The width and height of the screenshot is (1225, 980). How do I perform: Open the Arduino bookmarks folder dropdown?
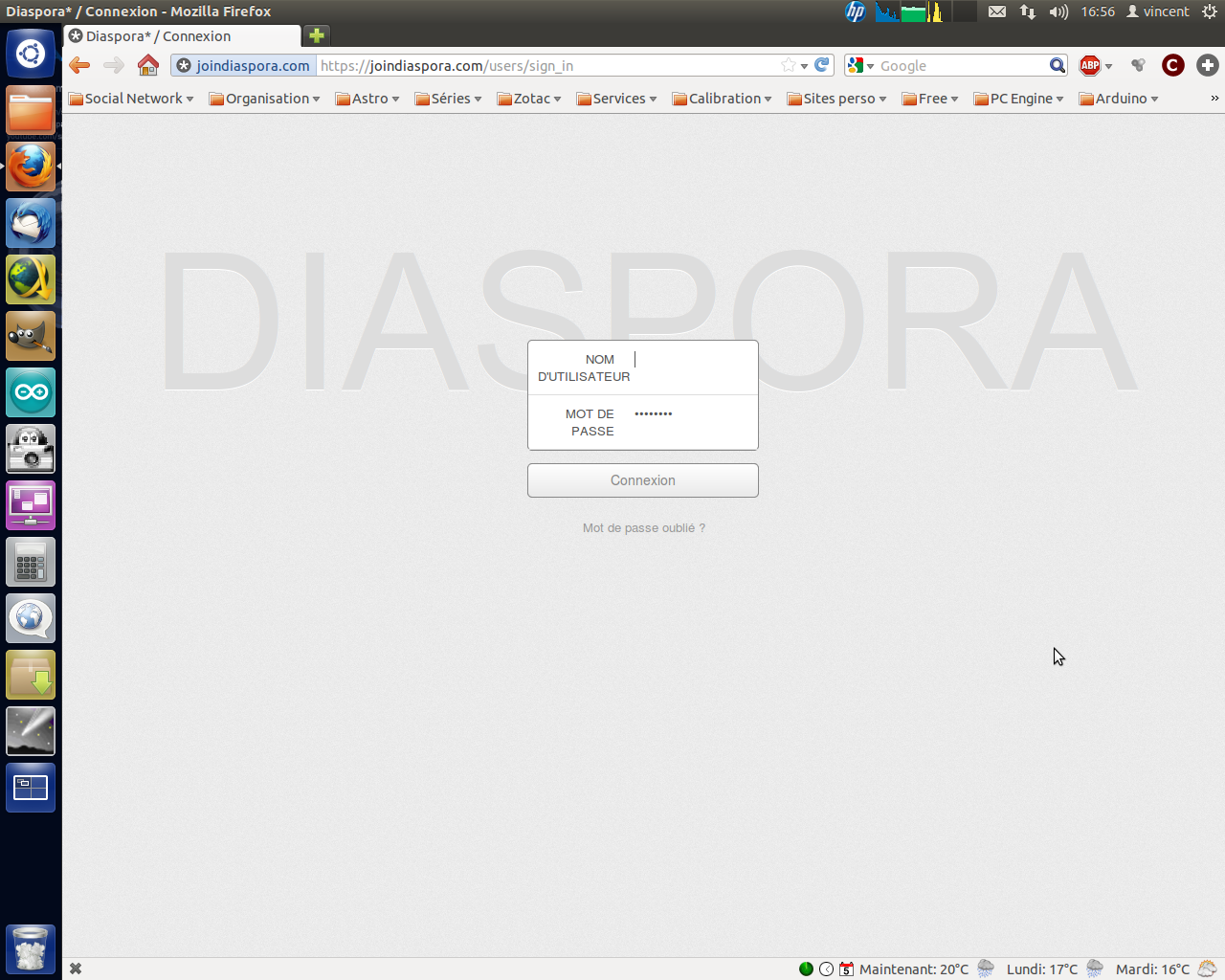(x=1119, y=99)
